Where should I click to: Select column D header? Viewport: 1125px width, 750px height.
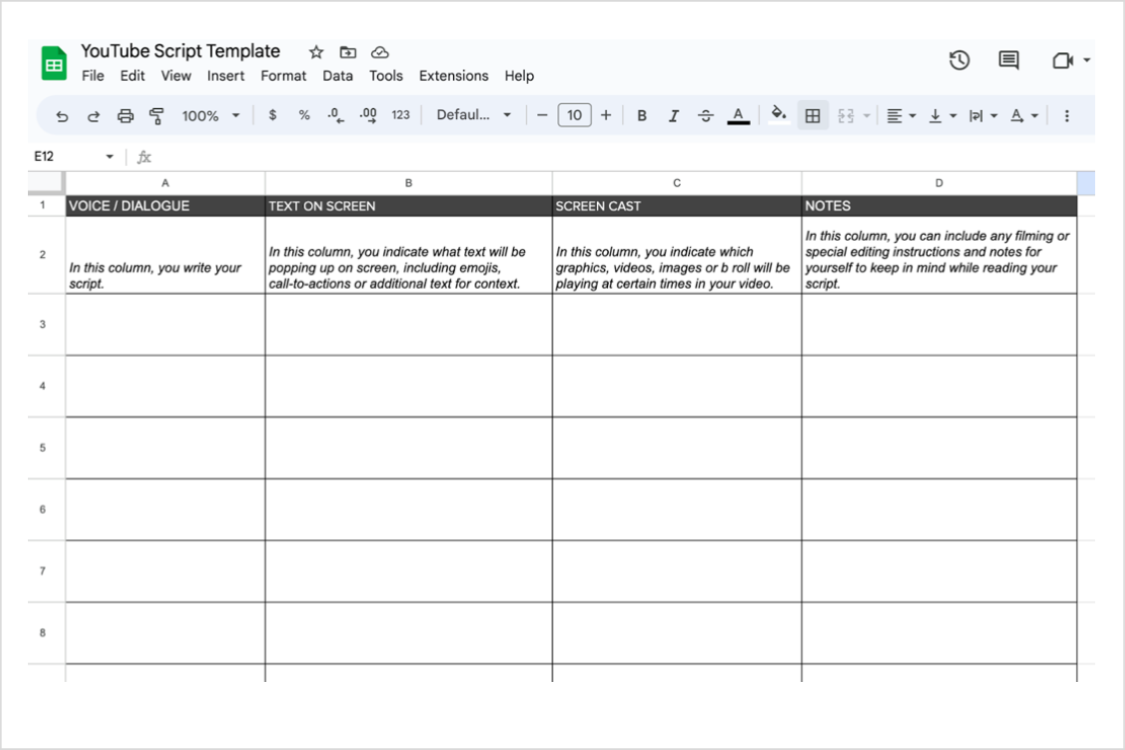939,183
